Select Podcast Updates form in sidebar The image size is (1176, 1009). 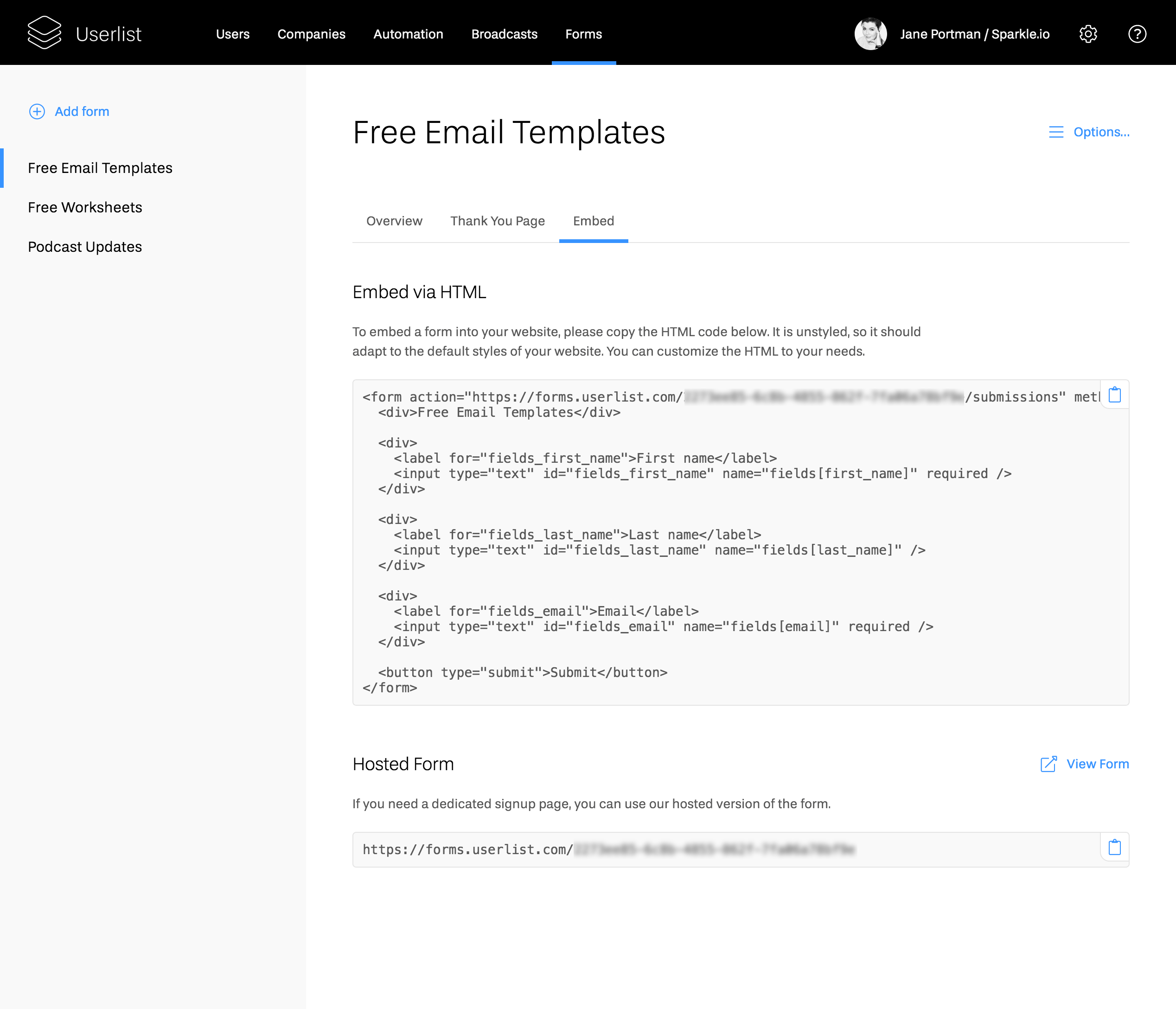[x=85, y=247]
